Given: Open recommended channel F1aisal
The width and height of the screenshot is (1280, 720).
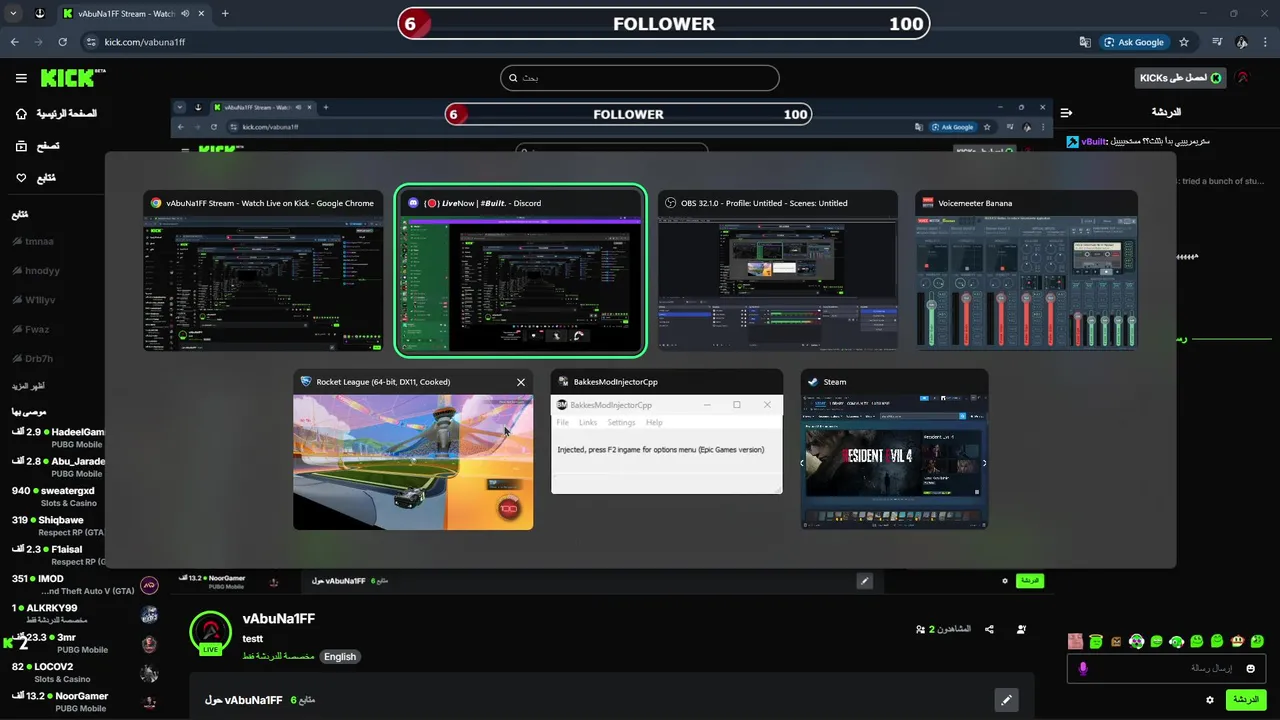Looking at the screenshot, I should tap(58, 555).
